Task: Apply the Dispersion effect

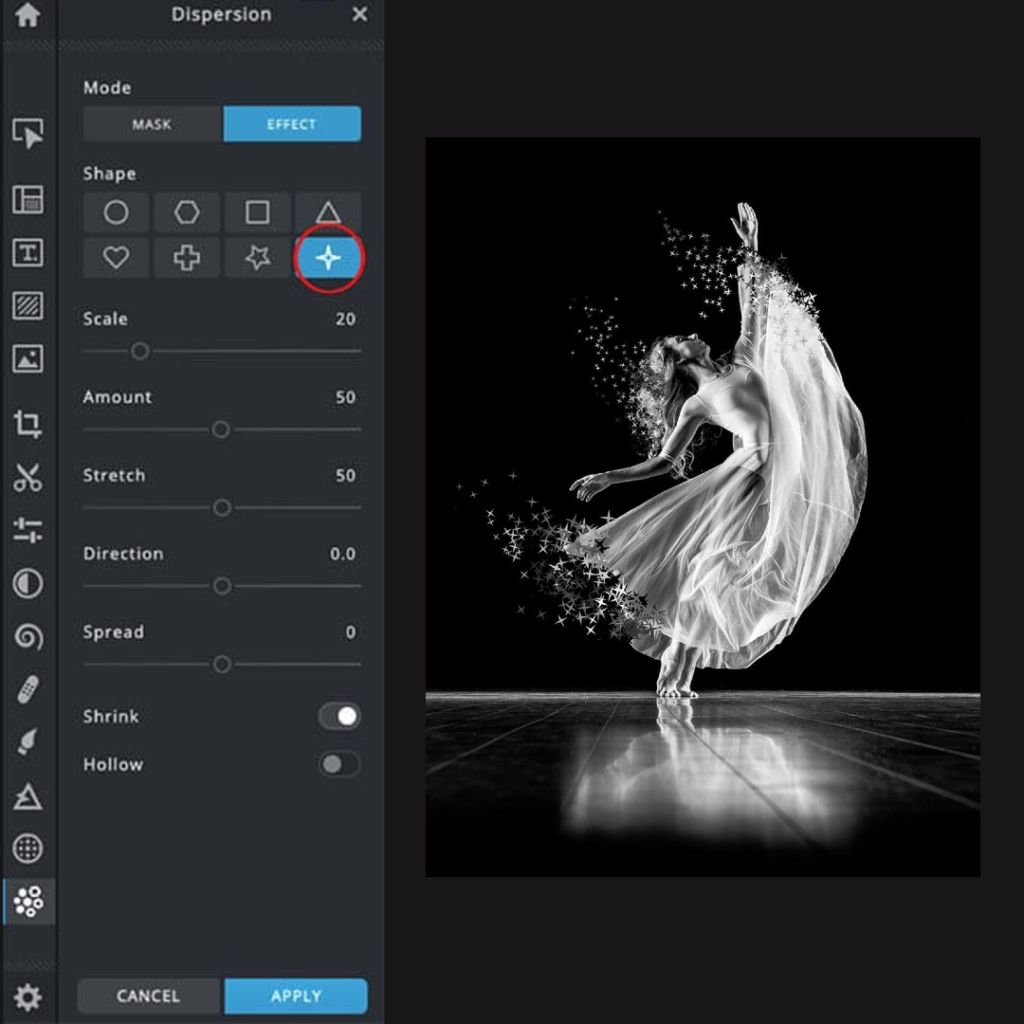Action: 294,996
